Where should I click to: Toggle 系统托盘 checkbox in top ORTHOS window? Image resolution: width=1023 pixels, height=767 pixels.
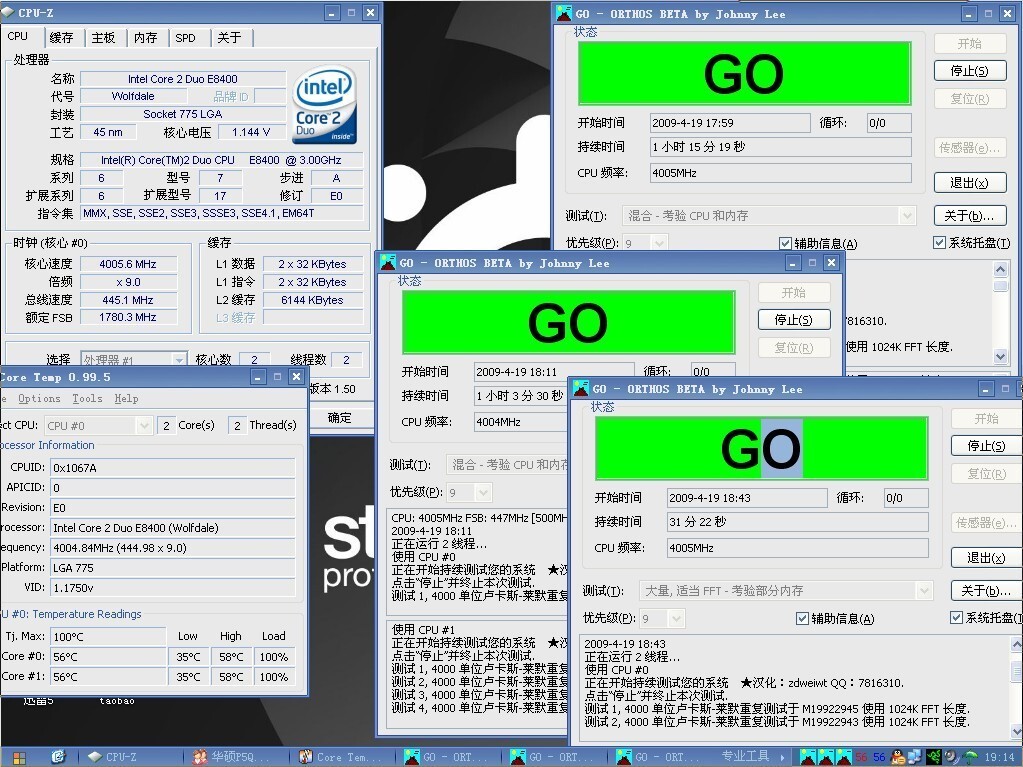tap(939, 243)
